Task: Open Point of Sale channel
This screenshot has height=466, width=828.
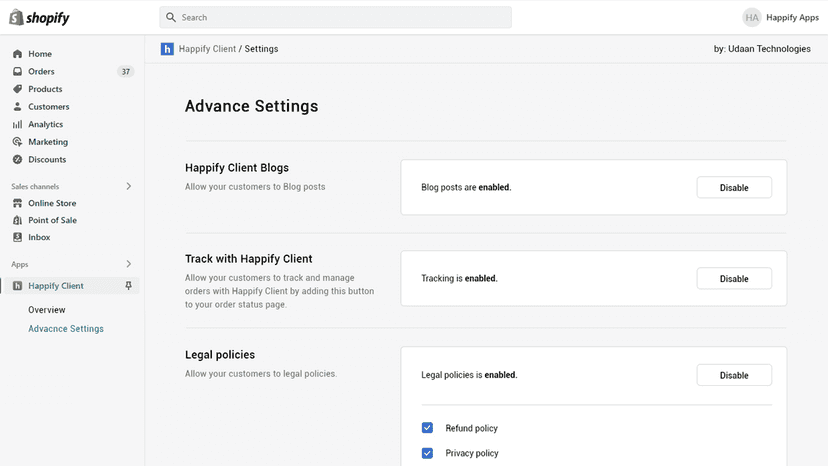Action: point(52,220)
